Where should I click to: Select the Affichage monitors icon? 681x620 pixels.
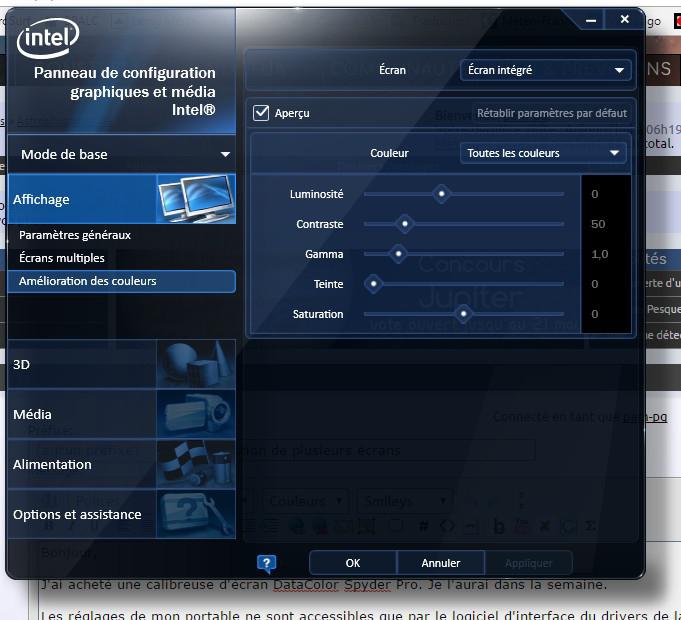coord(196,199)
